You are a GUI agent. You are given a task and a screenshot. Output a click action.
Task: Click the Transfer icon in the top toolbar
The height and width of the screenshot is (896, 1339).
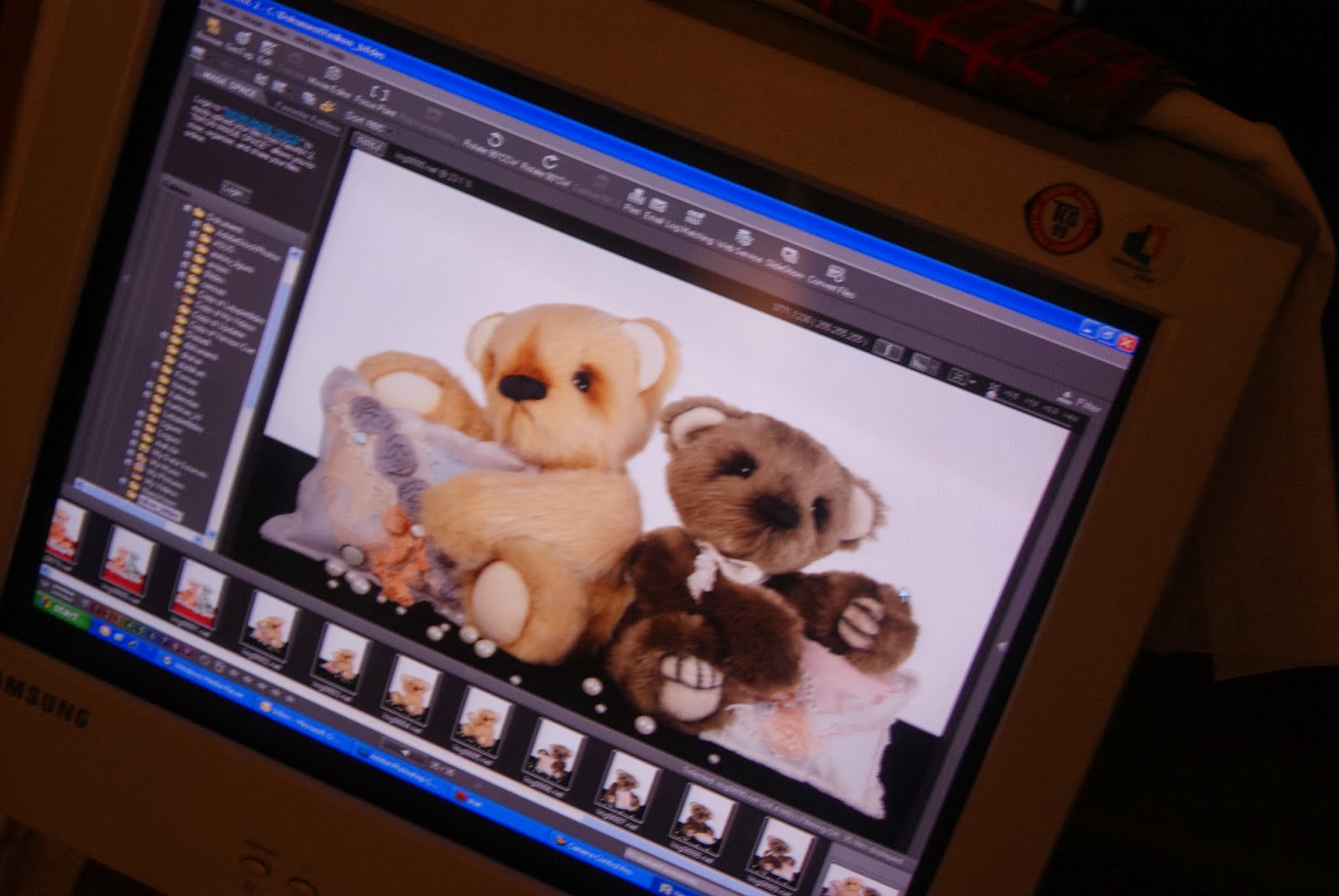pos(211,33)
